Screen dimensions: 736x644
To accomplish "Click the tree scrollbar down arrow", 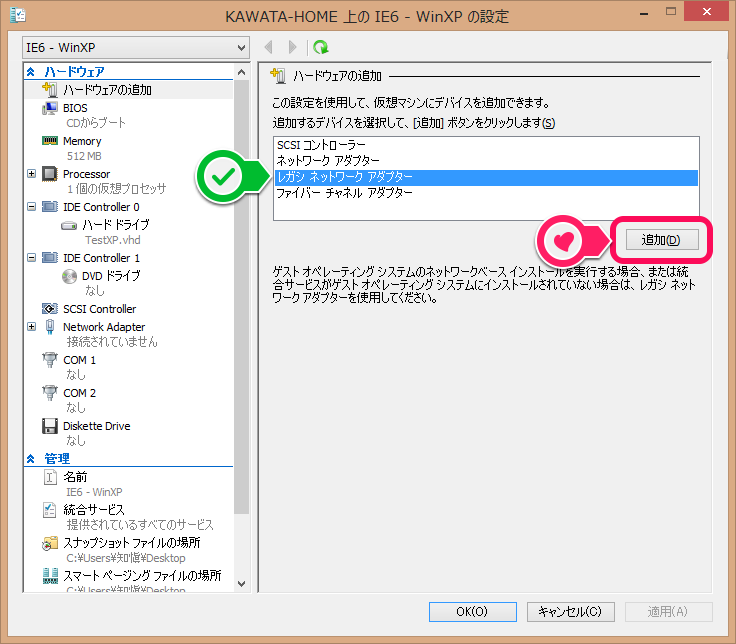I will pyautogui.click(x=242, y=584).
